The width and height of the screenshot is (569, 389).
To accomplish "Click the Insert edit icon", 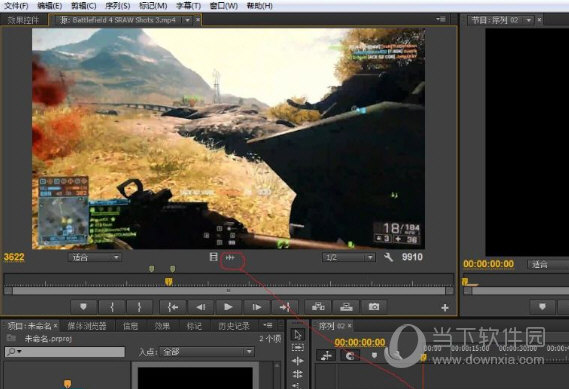I will 318,307.
